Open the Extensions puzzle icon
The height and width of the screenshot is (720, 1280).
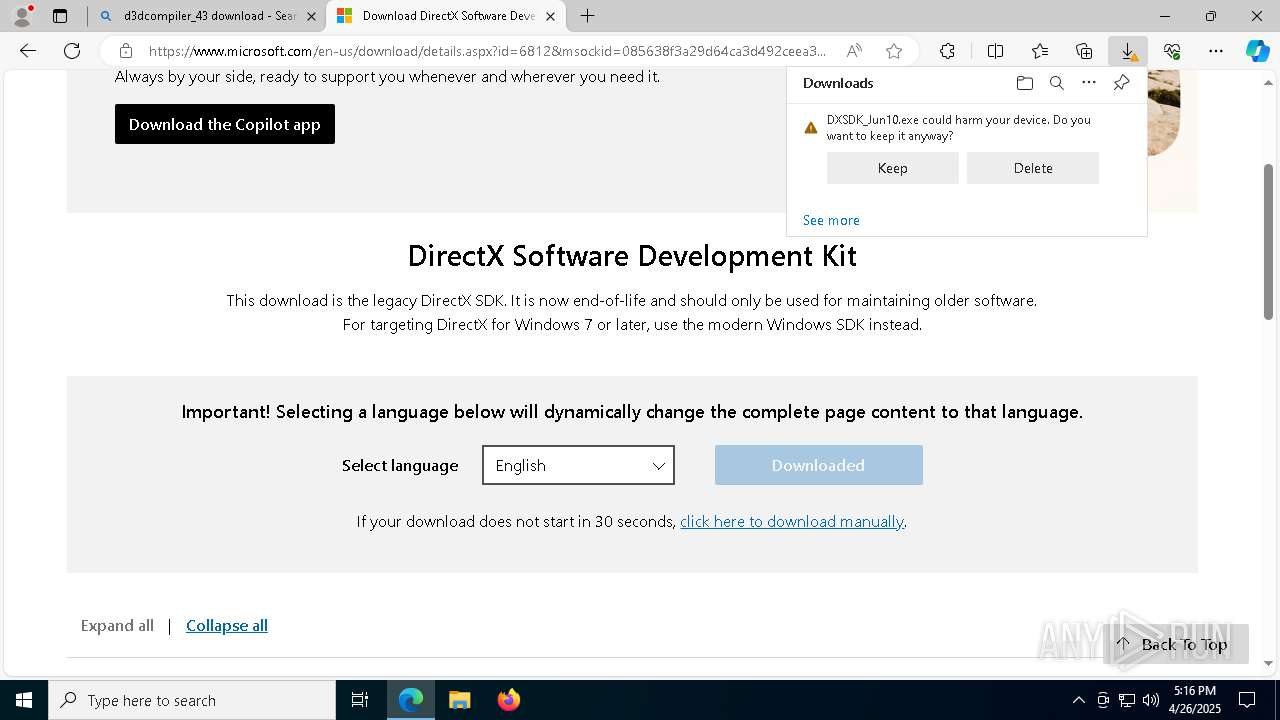tap(947, 51)
